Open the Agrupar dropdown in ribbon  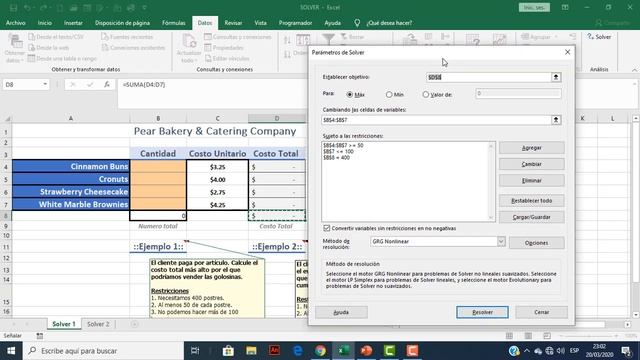pos(557,37)
